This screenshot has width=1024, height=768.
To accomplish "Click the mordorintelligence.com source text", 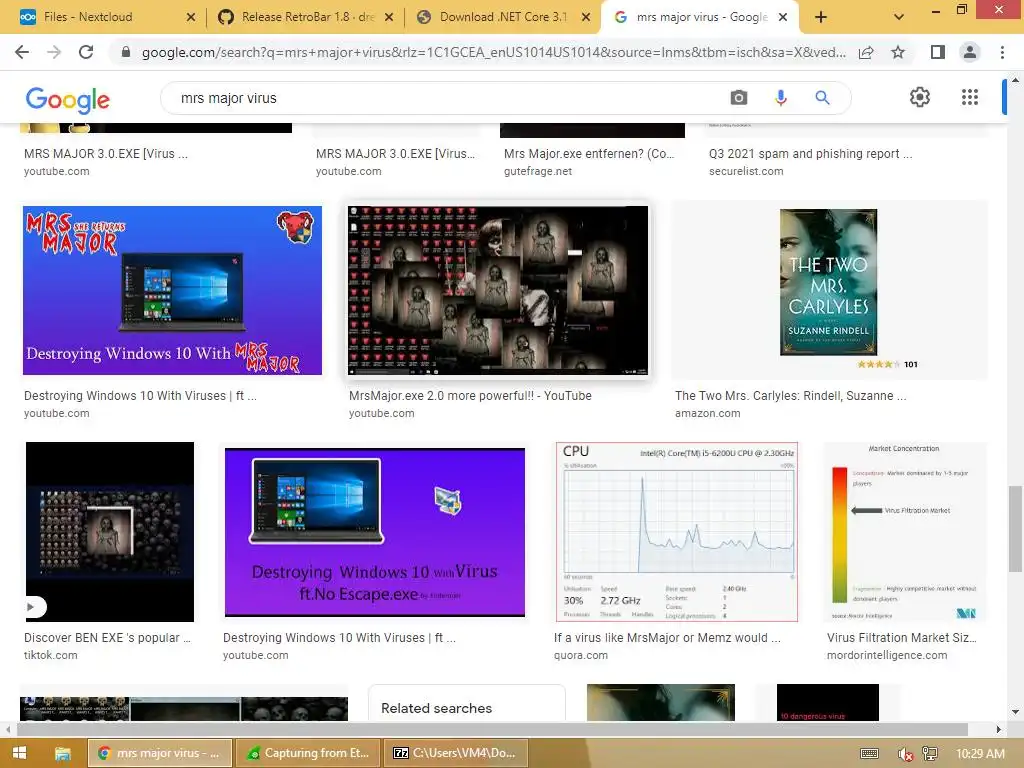I will click(887, 655).
